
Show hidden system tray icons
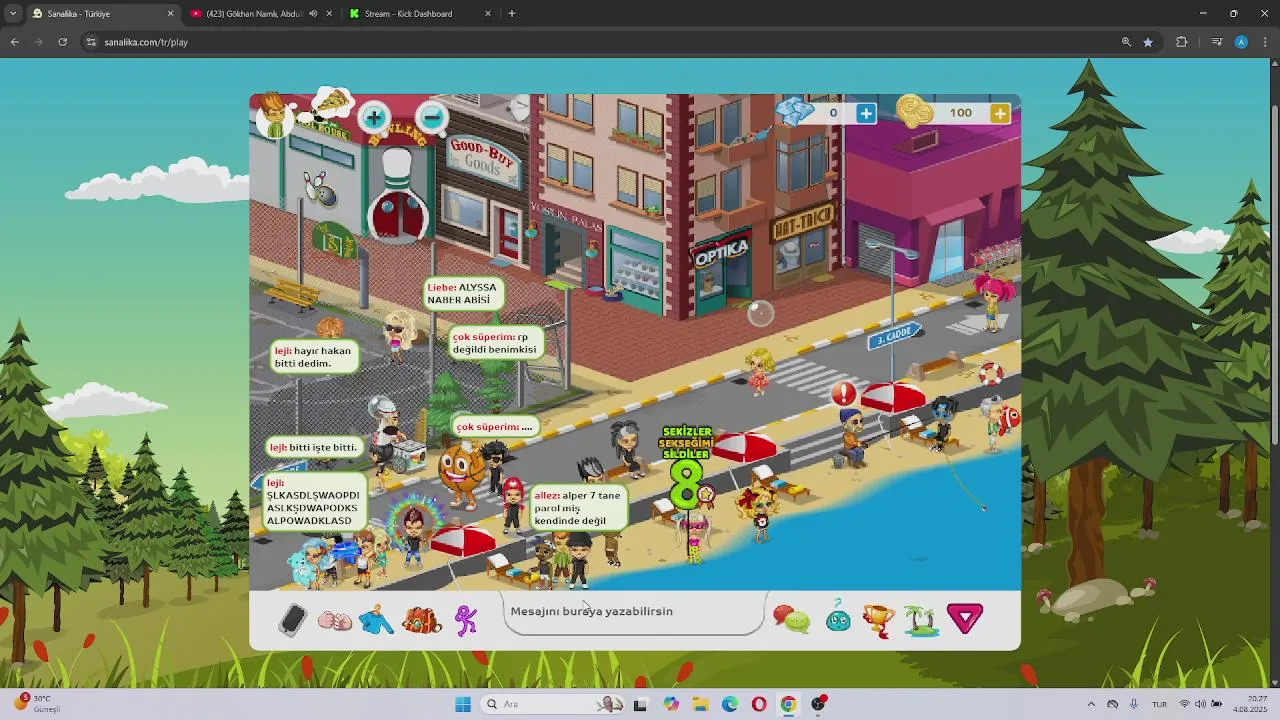click(x=1091, y=704)
